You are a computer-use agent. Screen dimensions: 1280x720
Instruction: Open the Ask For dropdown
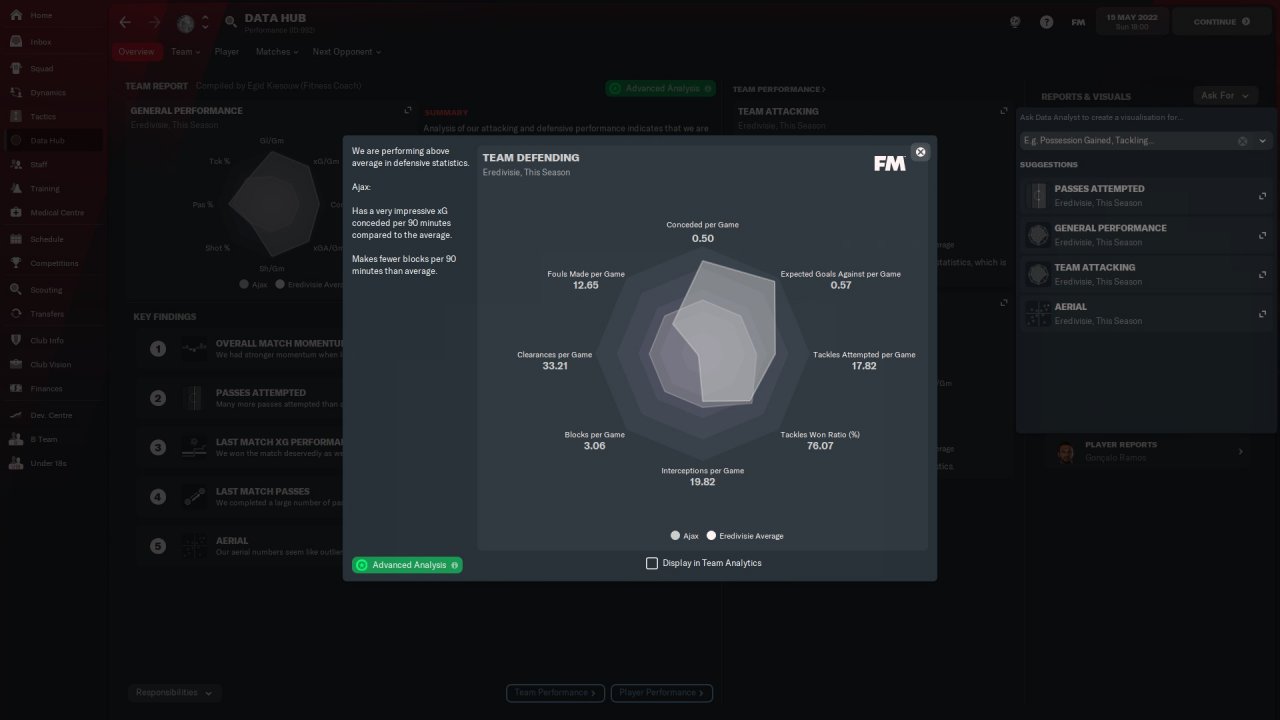1225,96
